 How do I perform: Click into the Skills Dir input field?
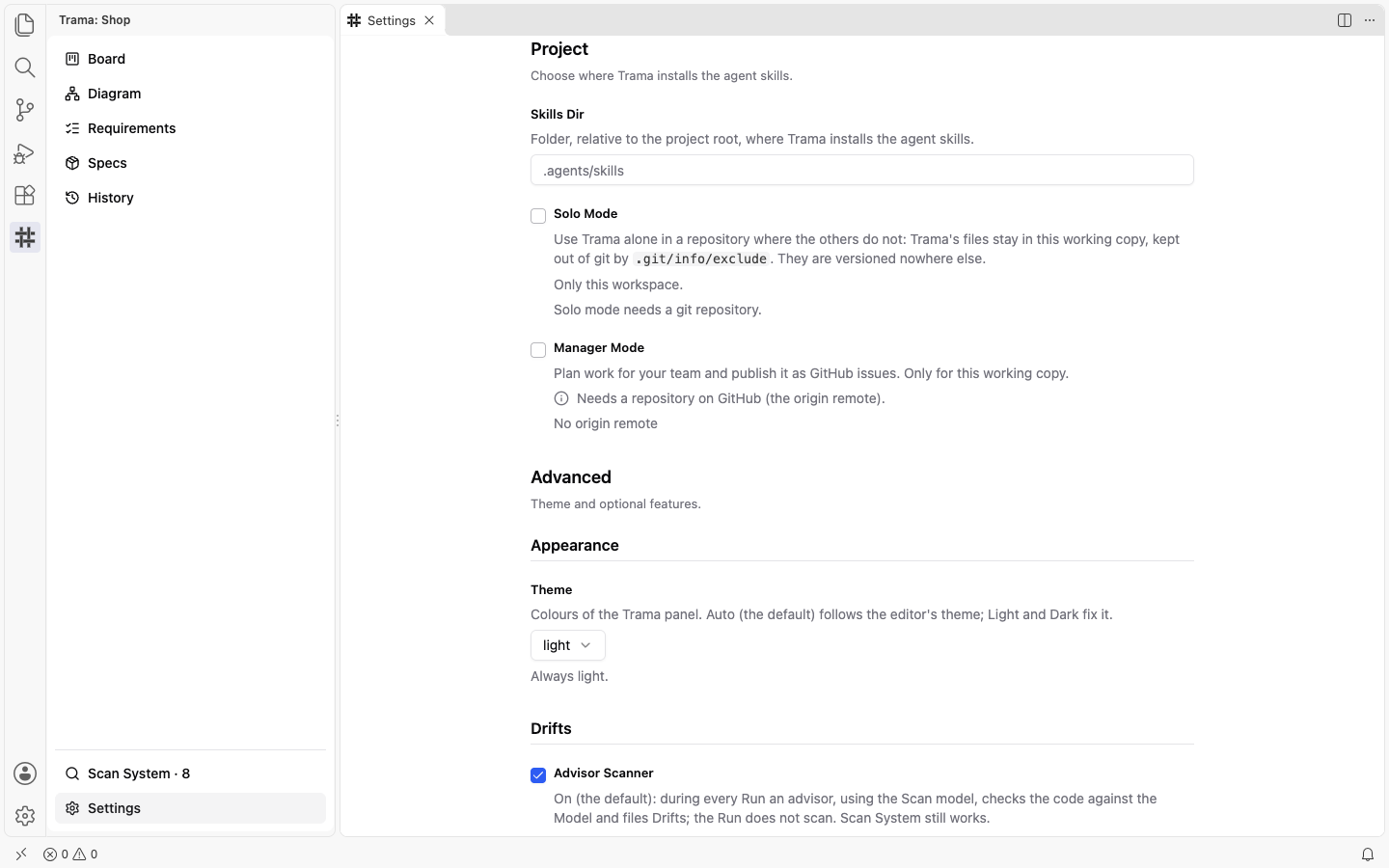pyautogui.click(x=862, y=171)
